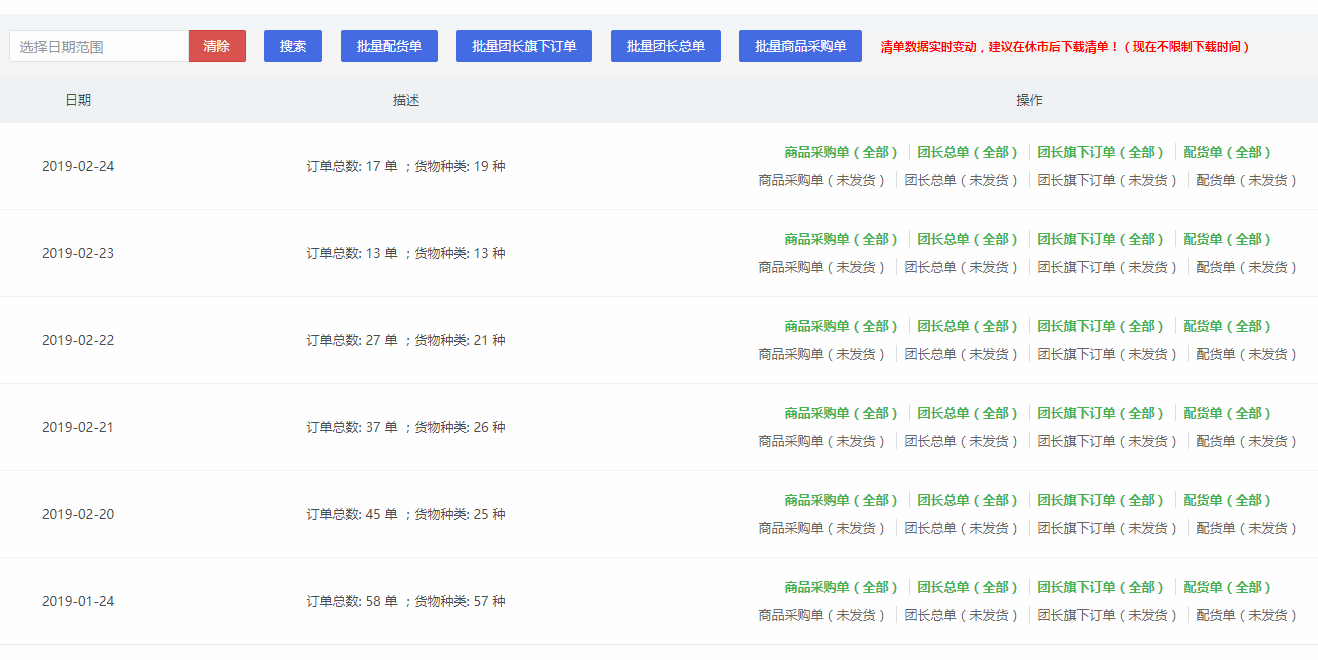The width and height of the screenshot is (1318, 660).
Task: Click the date range input field
Action: (99, 46)
